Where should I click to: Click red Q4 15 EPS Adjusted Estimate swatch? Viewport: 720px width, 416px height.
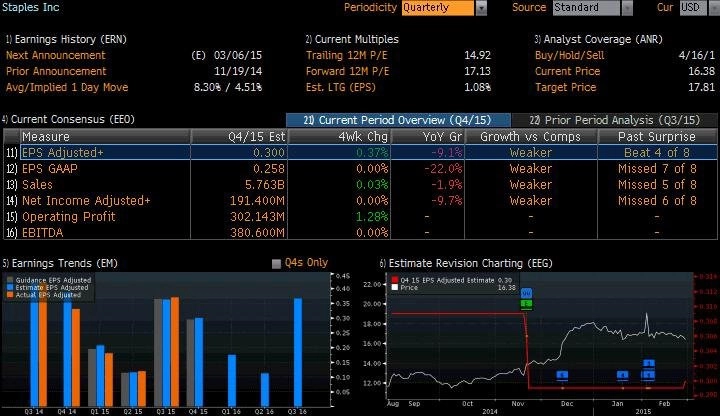pyautogui.click(x=395, y=280)
